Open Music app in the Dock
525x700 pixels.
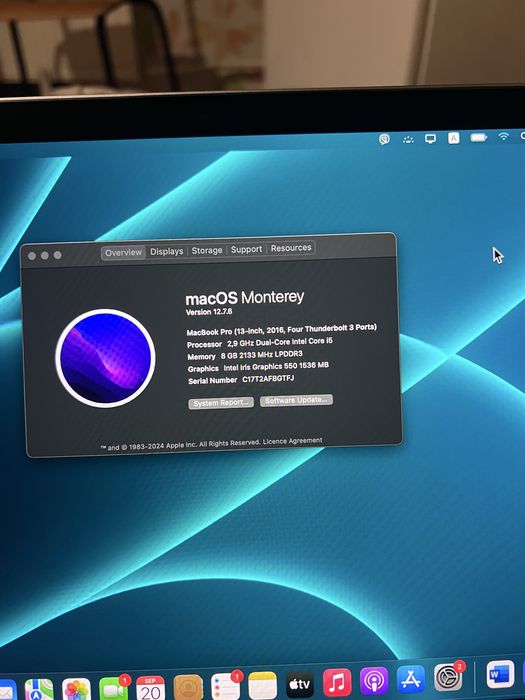[337, 683]
